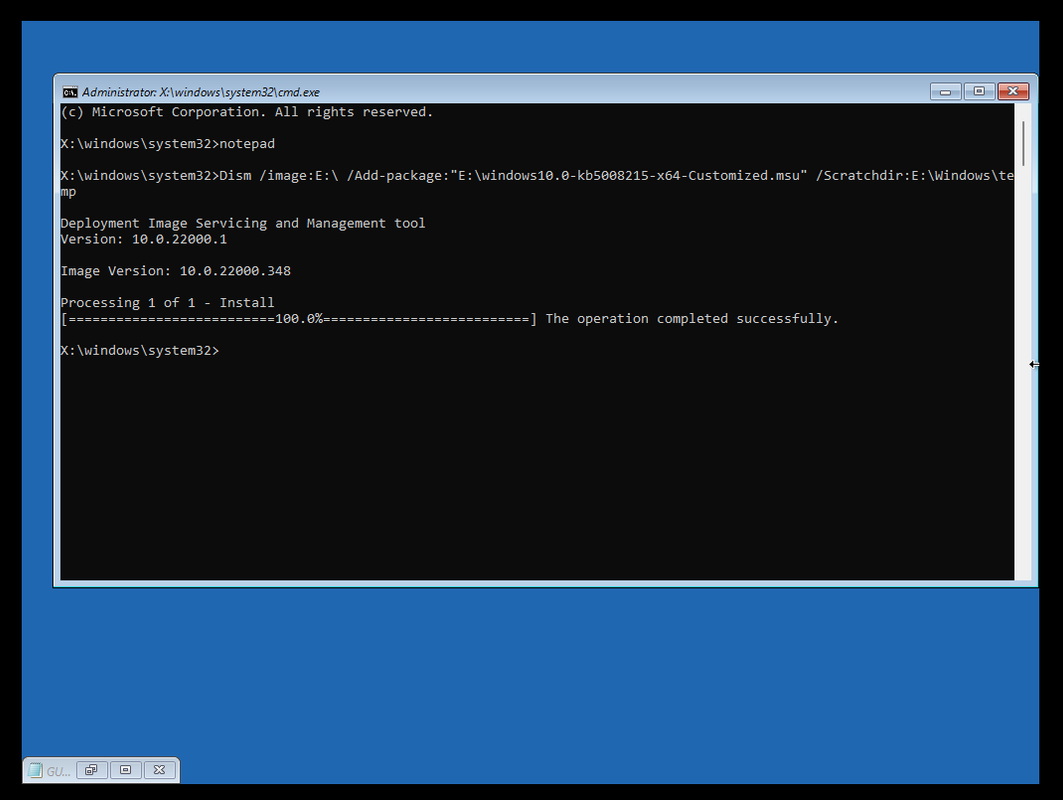Click 'Deployment Image Servicing and Management tool' text
Image resolution: width=1063 pixels, height=800 pixels.
(243, 223)
